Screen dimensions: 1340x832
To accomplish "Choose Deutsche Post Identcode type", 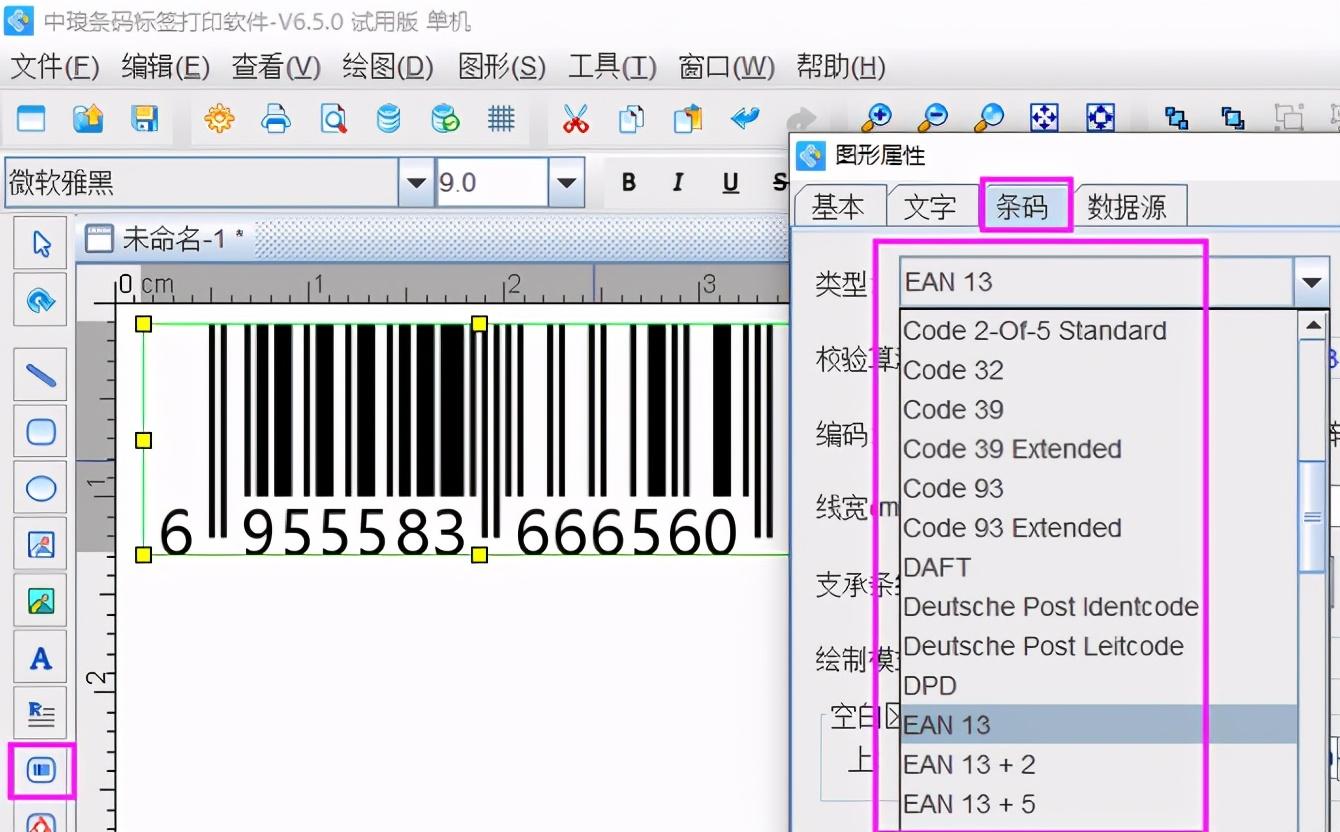I will [1098, 607].
